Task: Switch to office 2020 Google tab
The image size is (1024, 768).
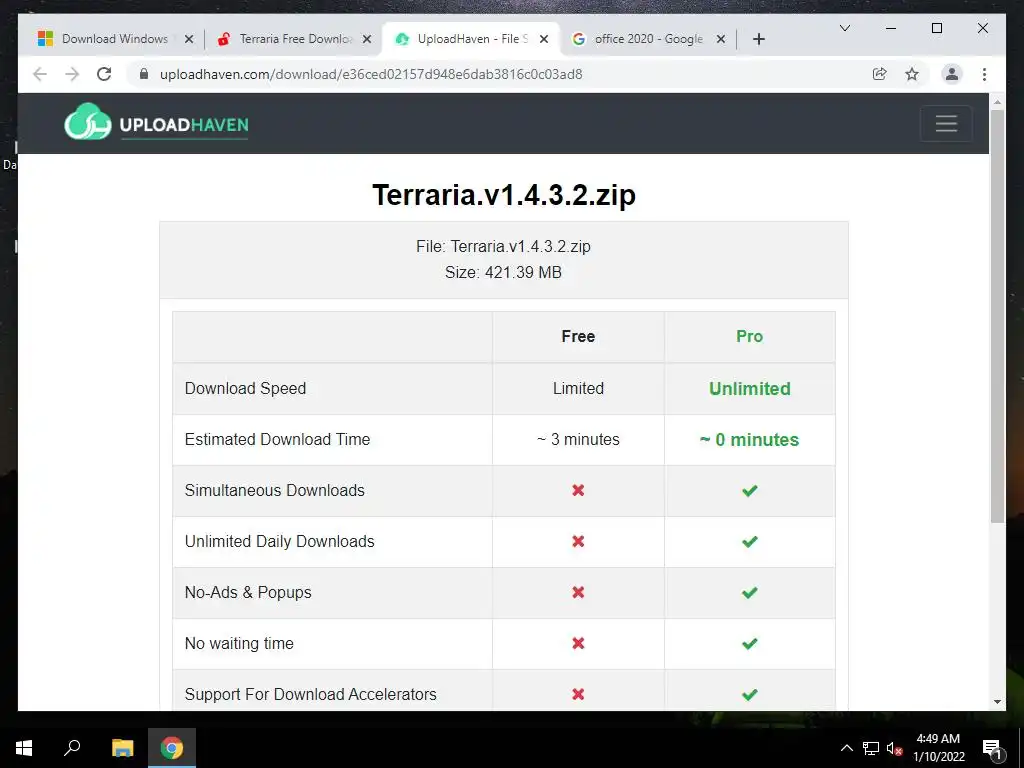Action: (648, 39)
